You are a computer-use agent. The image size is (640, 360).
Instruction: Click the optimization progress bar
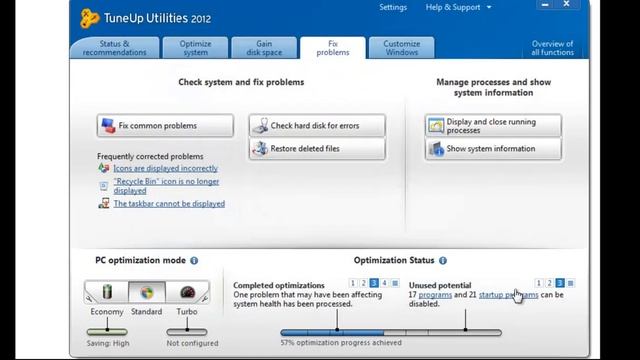391,333
